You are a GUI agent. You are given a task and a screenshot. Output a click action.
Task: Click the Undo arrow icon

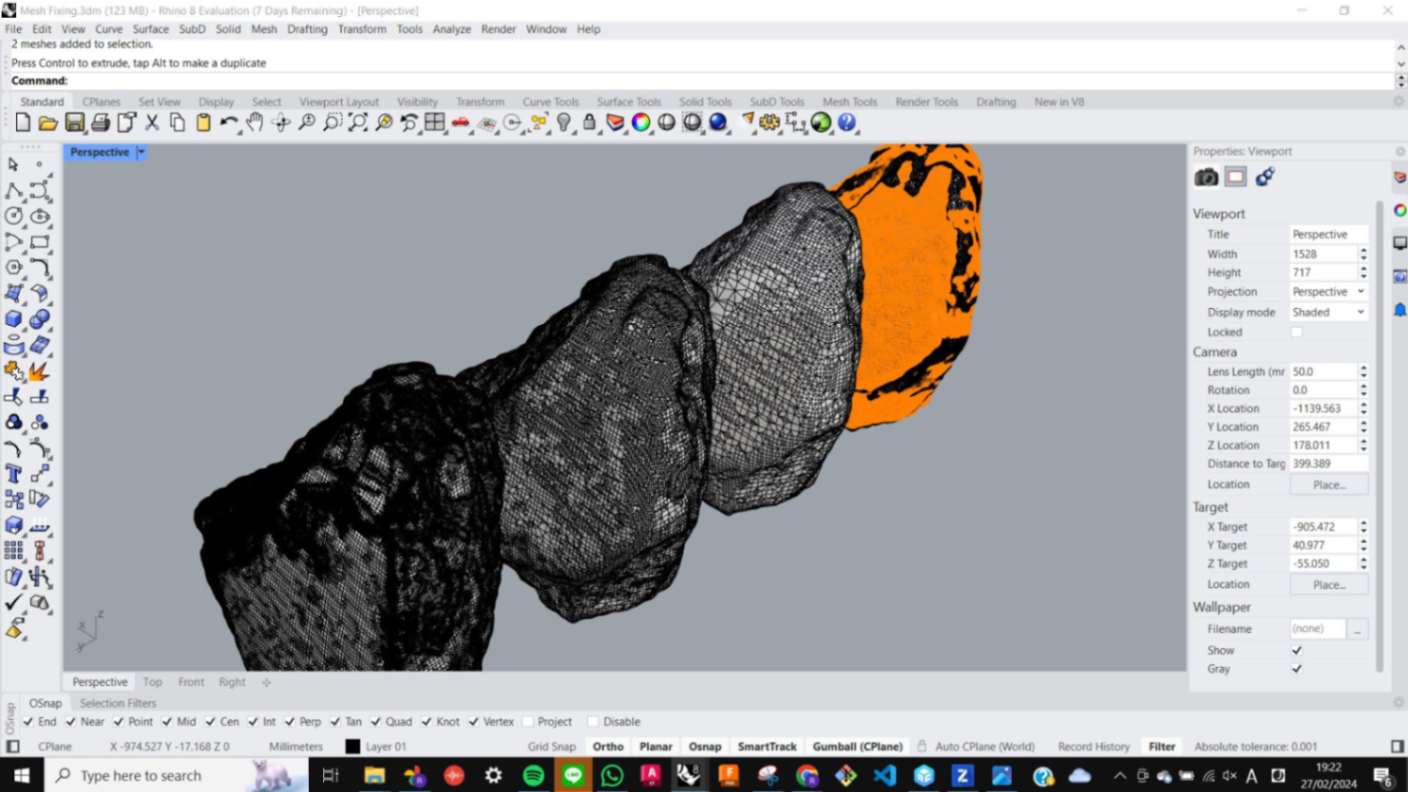[x=229, y=123]
